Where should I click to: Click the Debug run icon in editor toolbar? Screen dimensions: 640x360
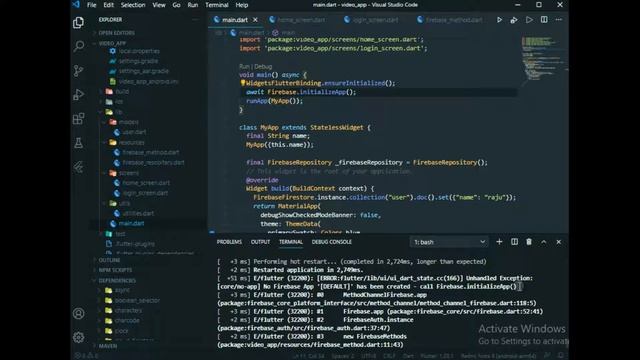[x=514, y=20]
